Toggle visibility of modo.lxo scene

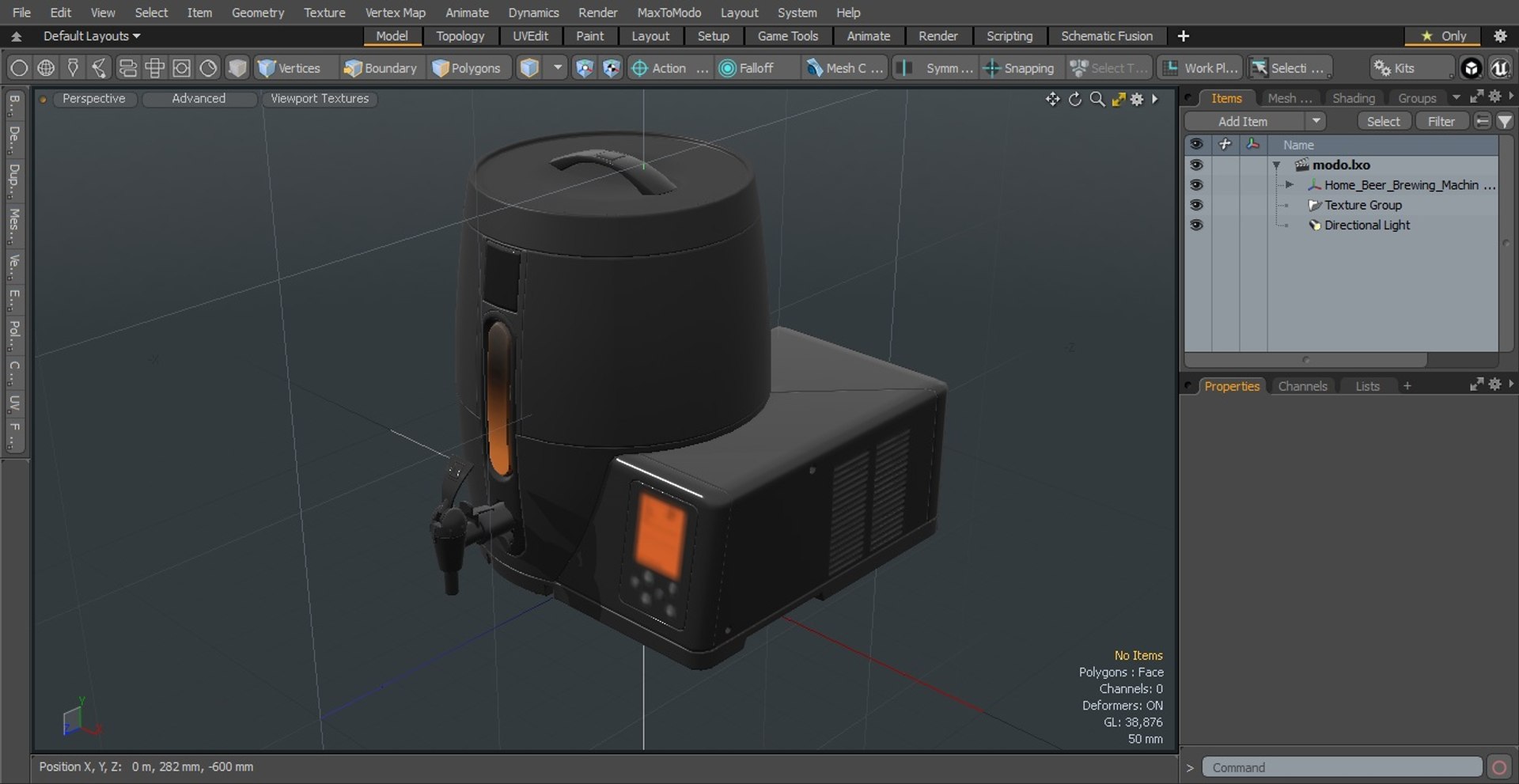tap(1196, 165)
